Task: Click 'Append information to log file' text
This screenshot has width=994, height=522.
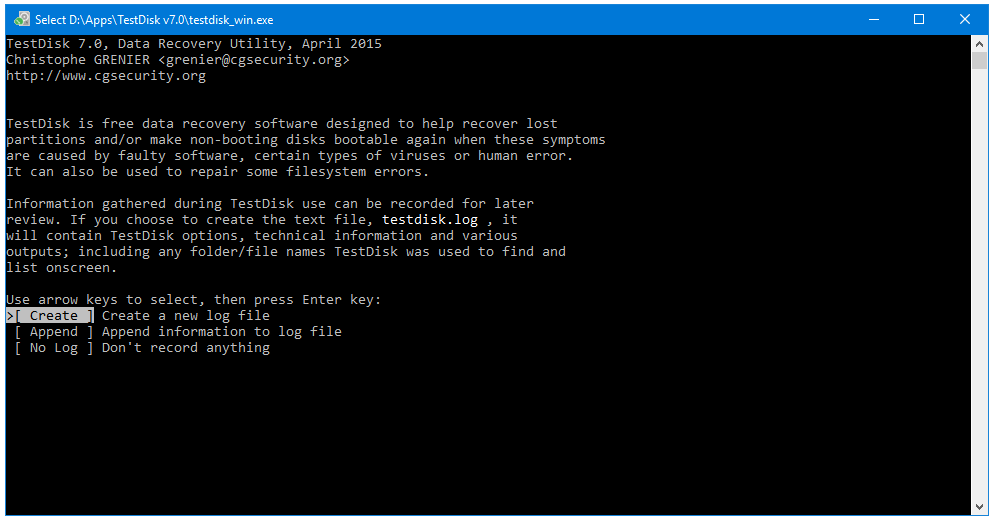Action: click(x=222, y=332)
